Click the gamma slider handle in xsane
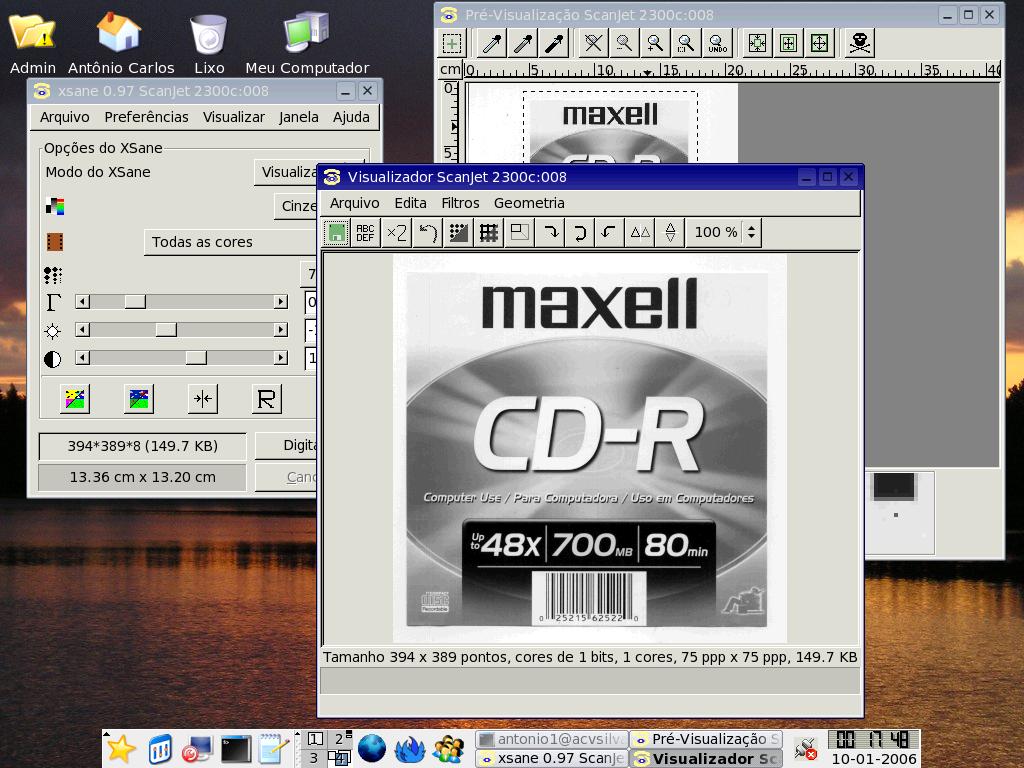 tap(135, 302)
